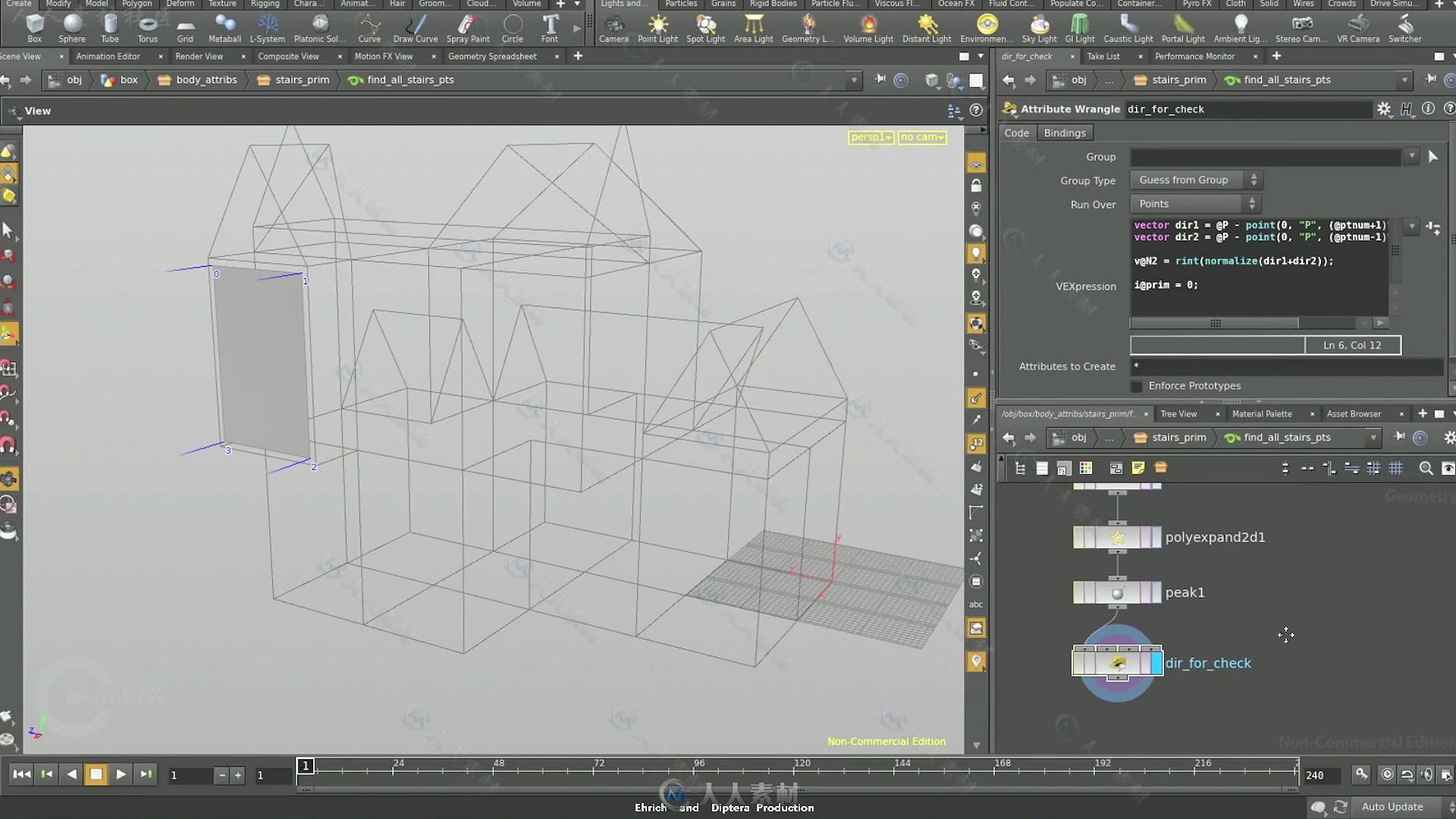
Task: Click the sticky note icon in network toolbar
Action: tap(1137, 468)
